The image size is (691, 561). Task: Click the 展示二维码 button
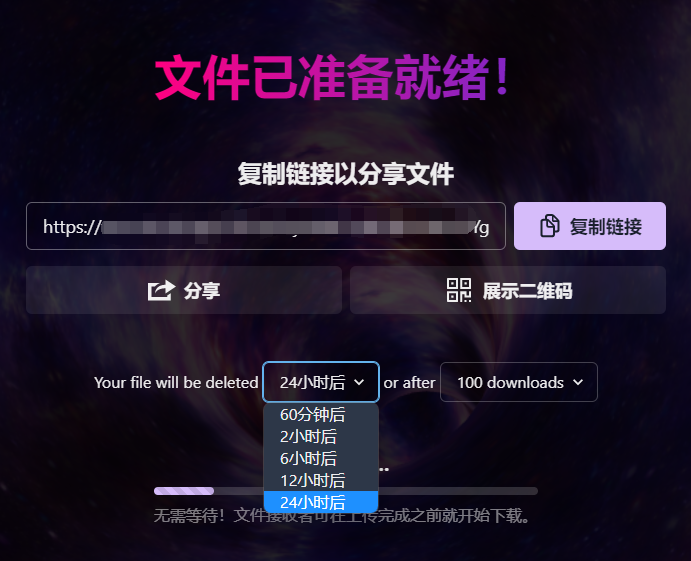pos(508,290)
